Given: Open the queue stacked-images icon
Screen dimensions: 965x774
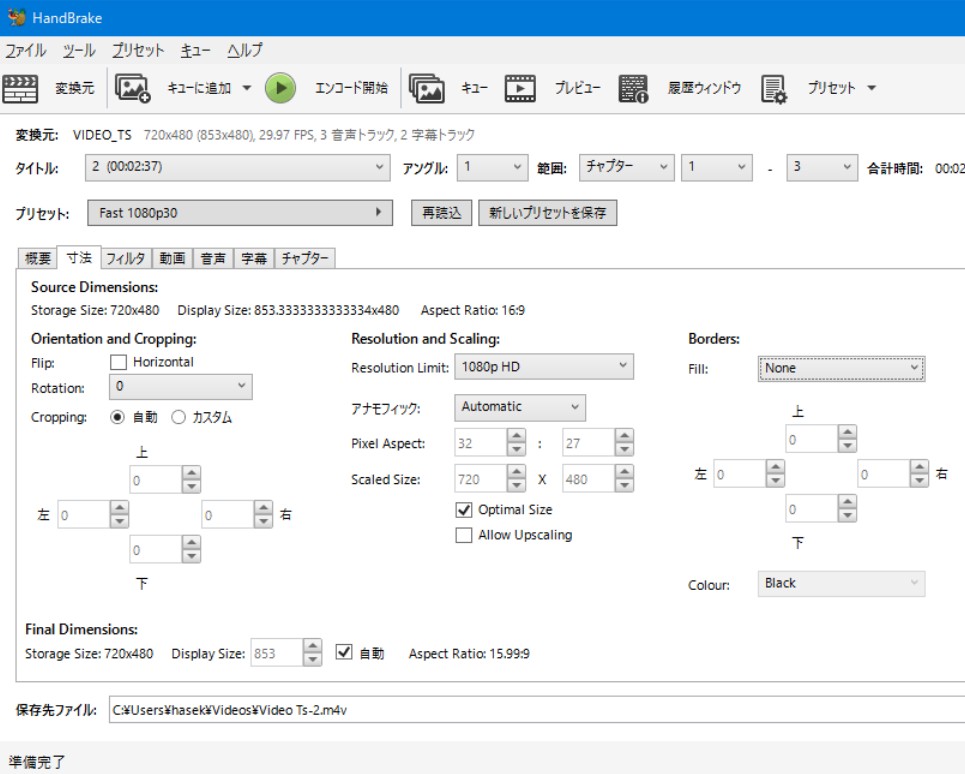Looking at the screenshot, I should point(426,88).
